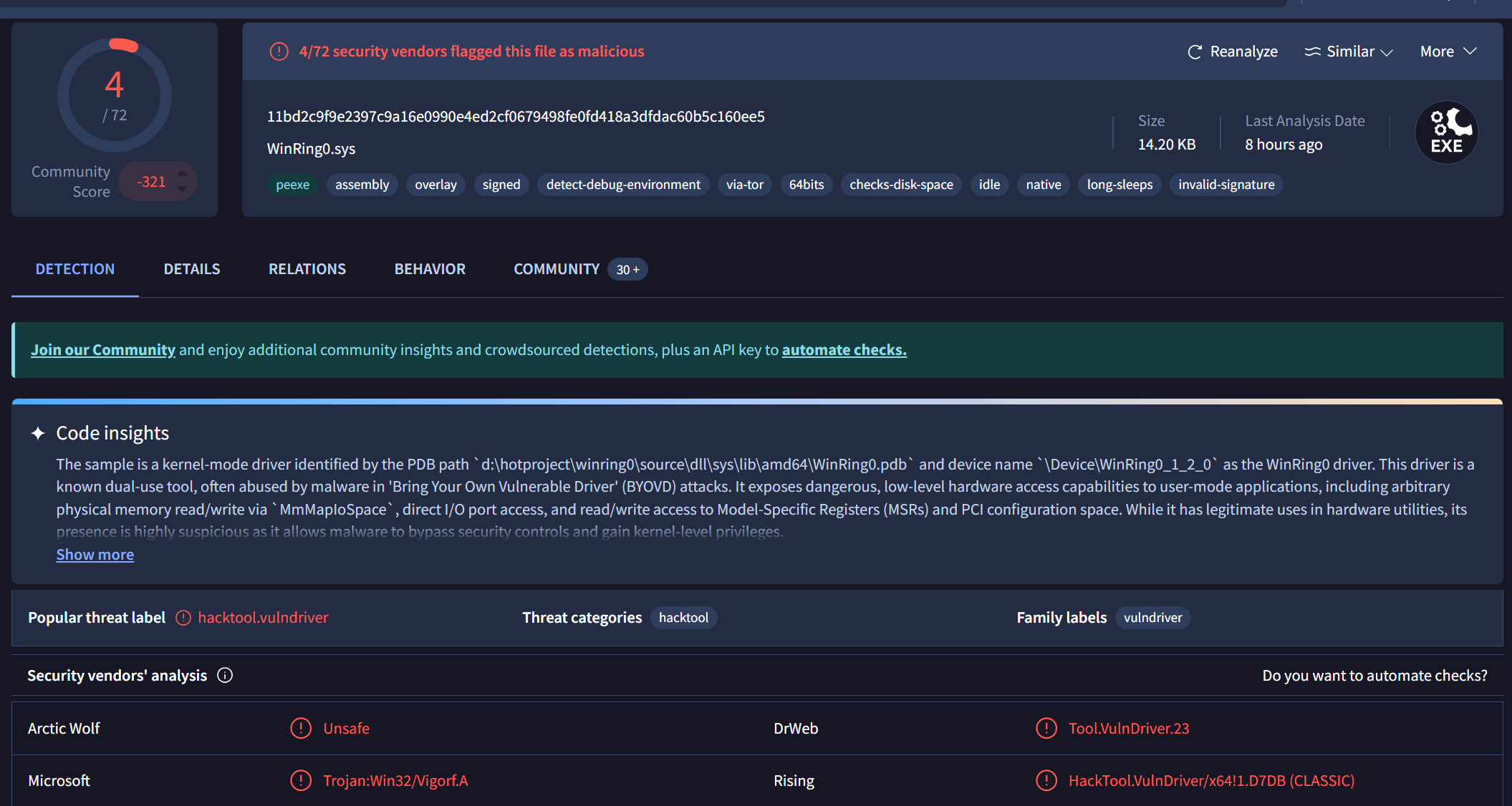Screen dimensions: 1512x806
Task: Click the detection score ring gauge
Action: [x=115, y=95]
